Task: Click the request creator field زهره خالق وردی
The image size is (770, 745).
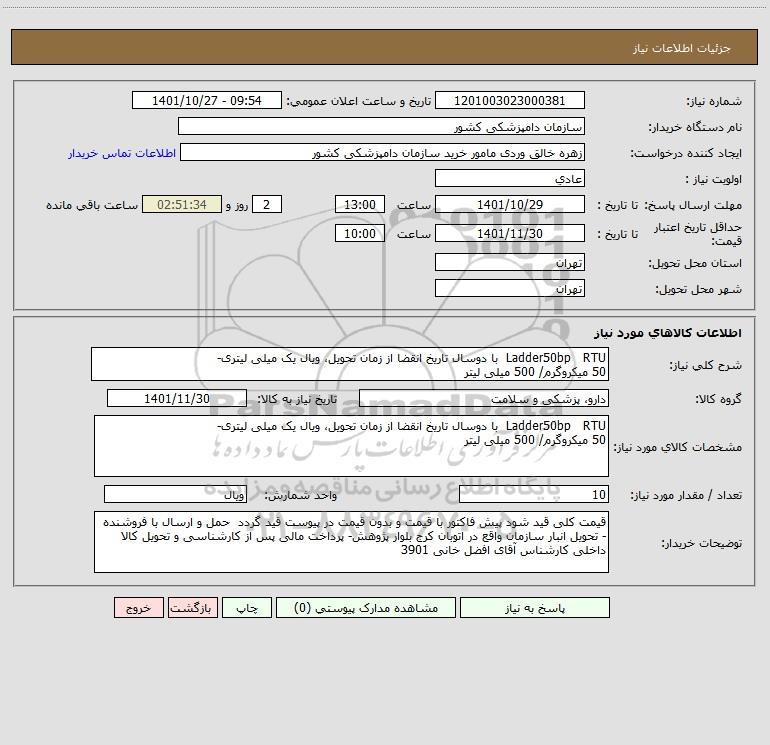Action: pos(383,153)
